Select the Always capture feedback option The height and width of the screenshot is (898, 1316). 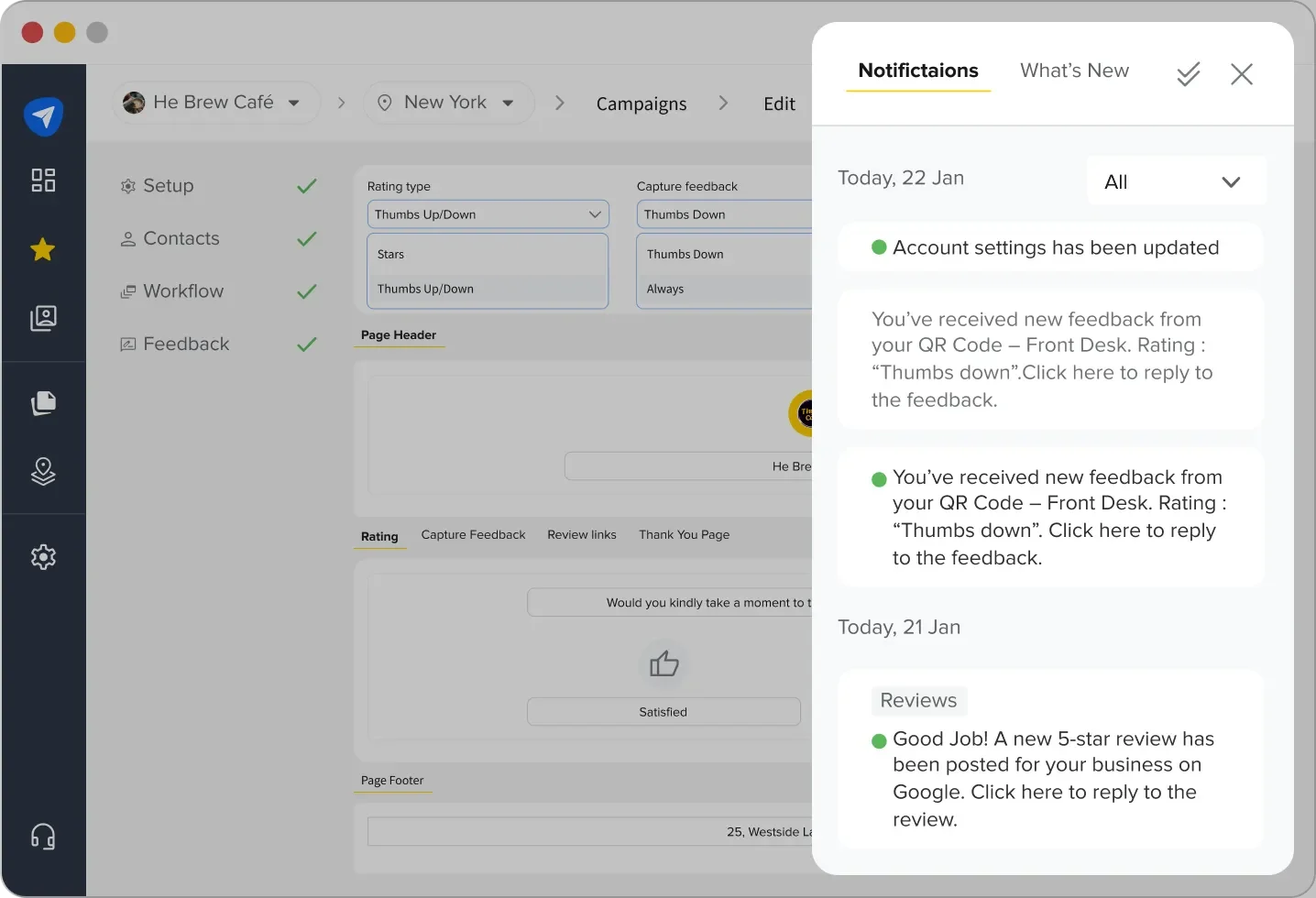pos(666,289)
